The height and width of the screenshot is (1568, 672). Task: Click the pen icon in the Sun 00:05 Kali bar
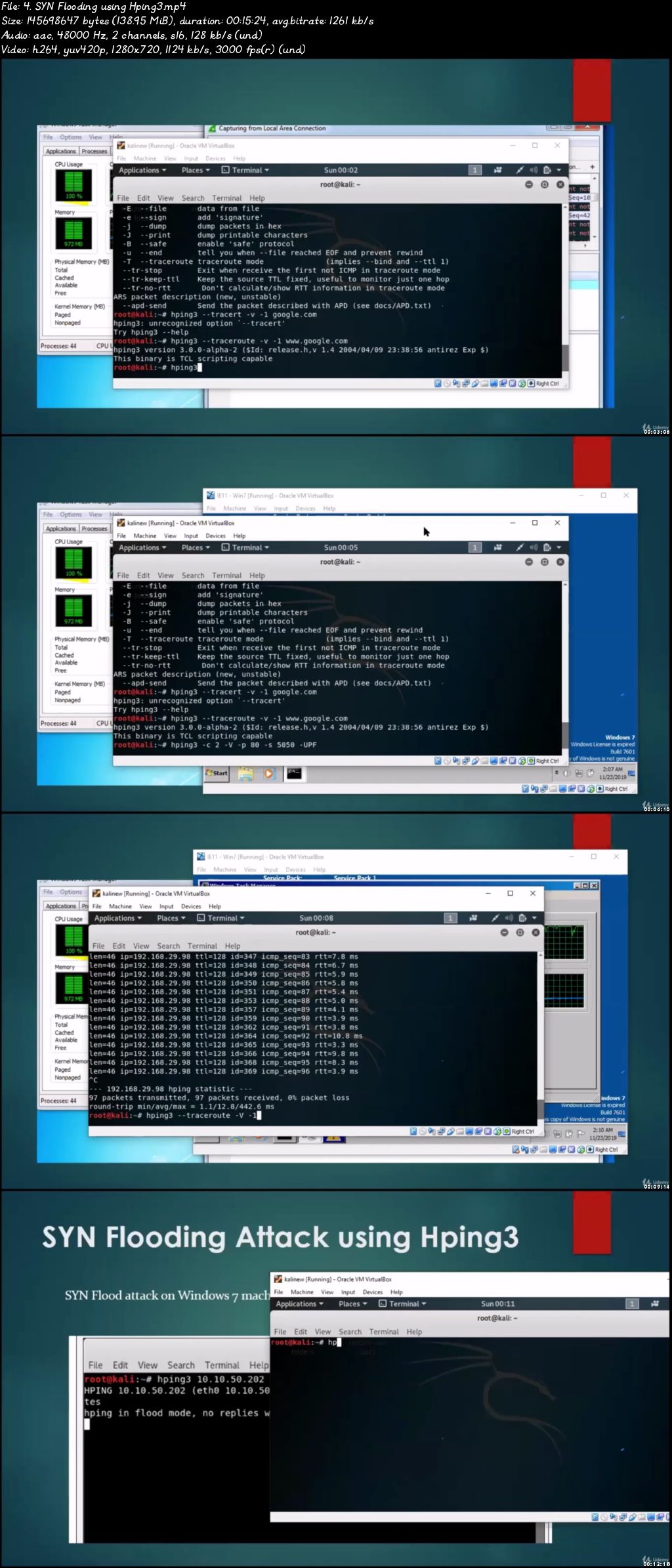click(x=520, y=547)
